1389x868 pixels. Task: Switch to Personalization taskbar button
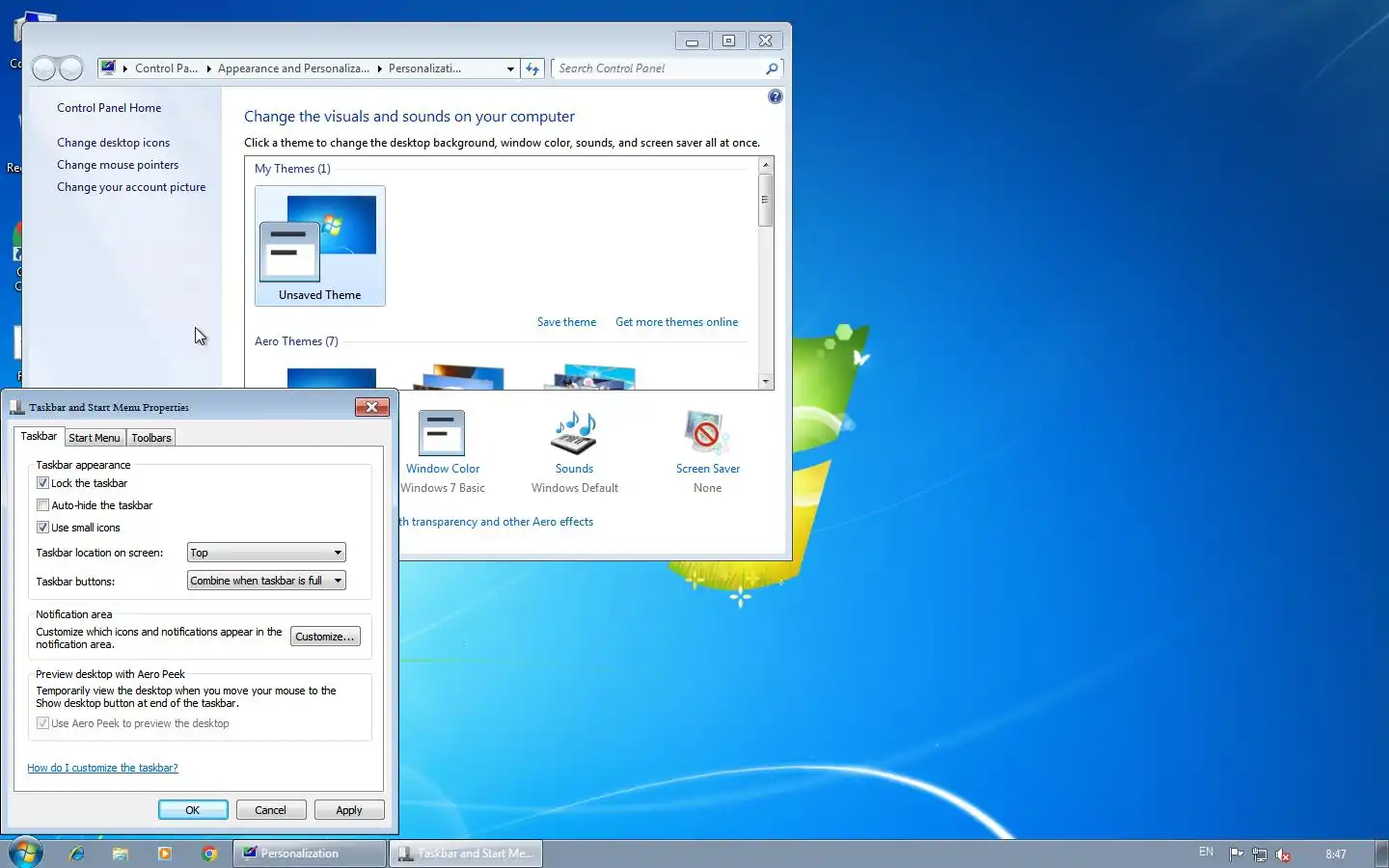310,854
